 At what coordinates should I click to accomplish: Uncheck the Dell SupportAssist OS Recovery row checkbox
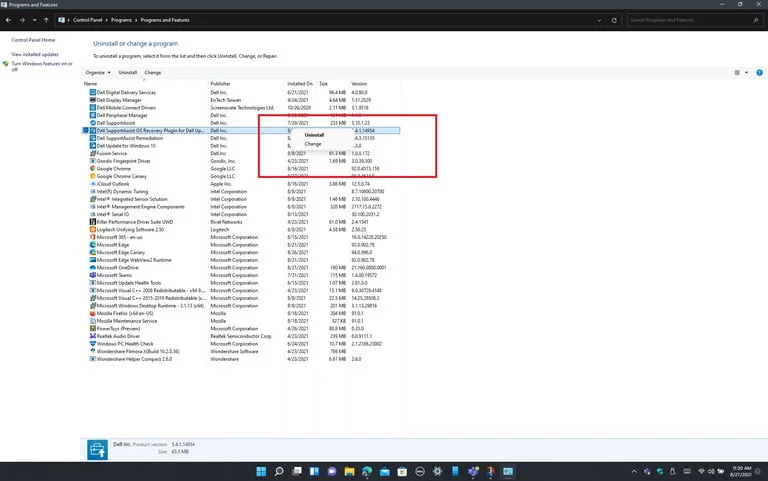tap(86, 130)
